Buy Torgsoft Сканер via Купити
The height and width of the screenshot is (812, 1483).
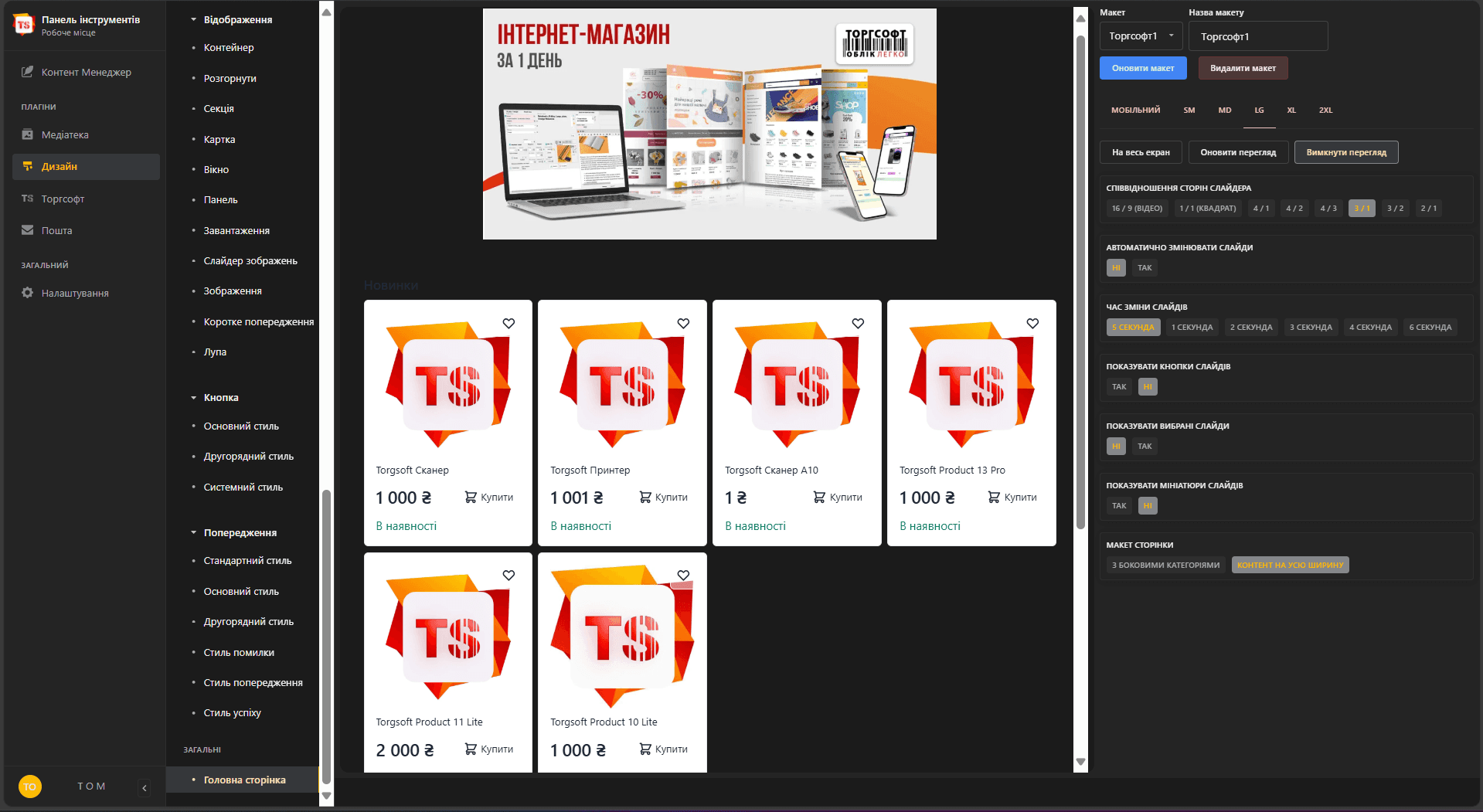[x=488, y=498]
